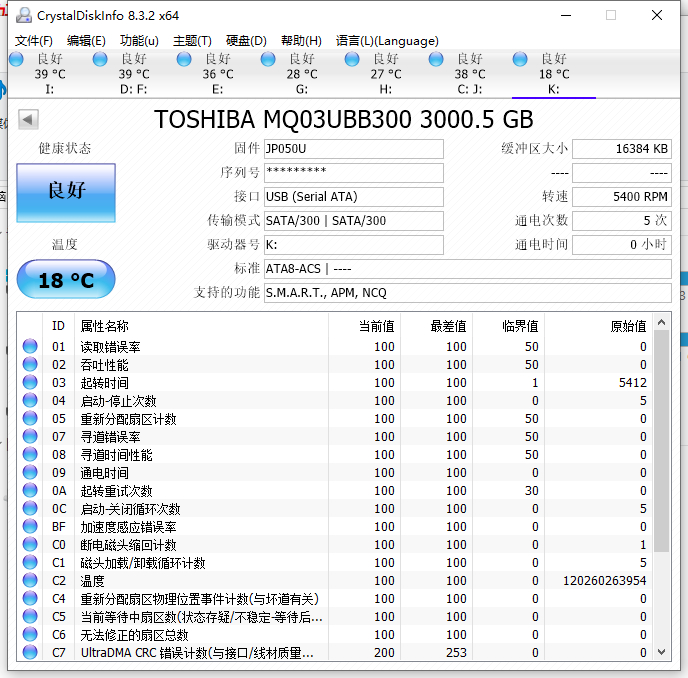Click status orb of attribute 05 重新分配扇区计数
The width and height of the screenshot is (688, 678).
point(30,418)
